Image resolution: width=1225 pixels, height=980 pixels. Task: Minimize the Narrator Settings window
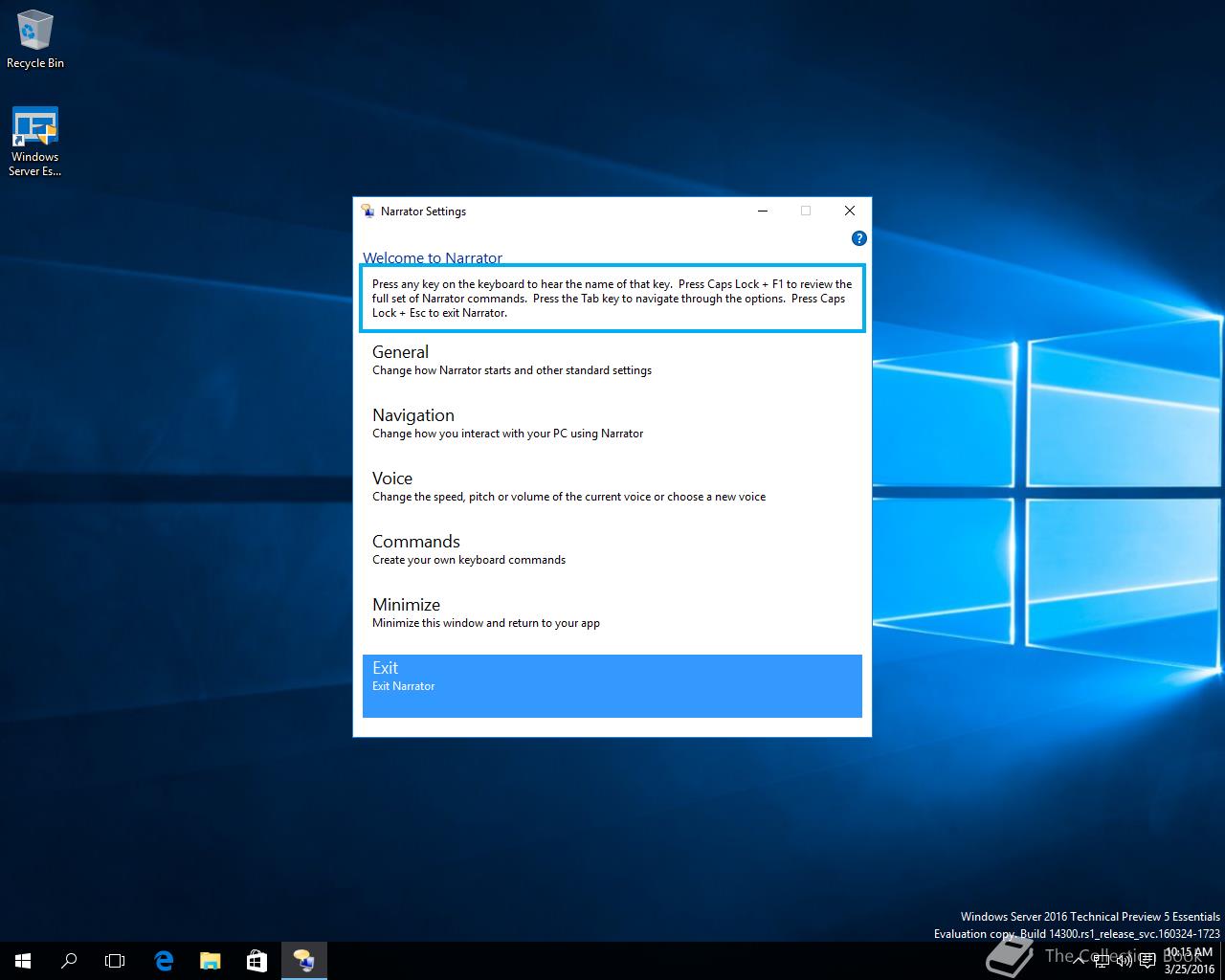point(763,211)
